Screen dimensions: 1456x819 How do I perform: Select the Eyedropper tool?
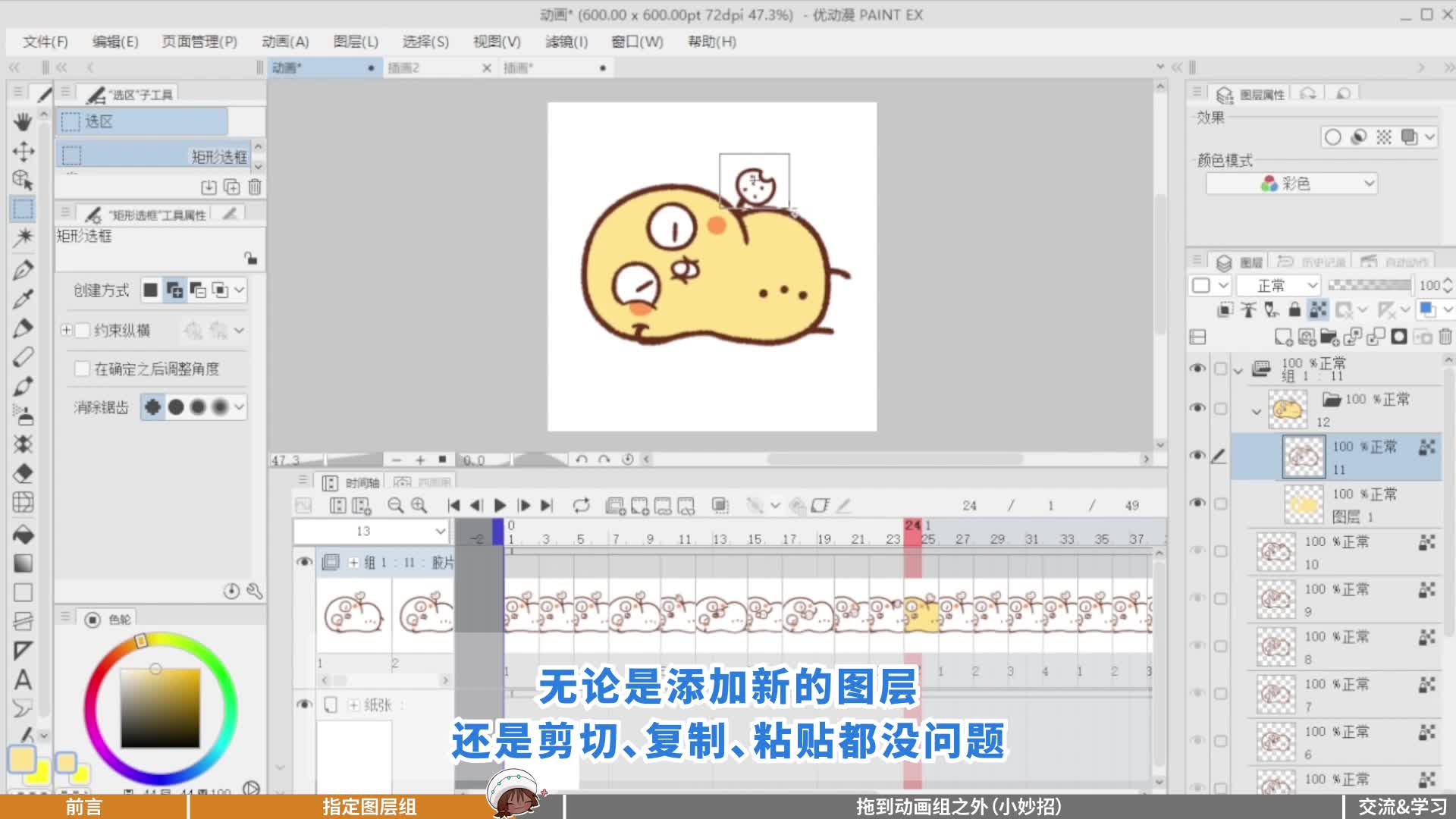click(x=23, y=298)
